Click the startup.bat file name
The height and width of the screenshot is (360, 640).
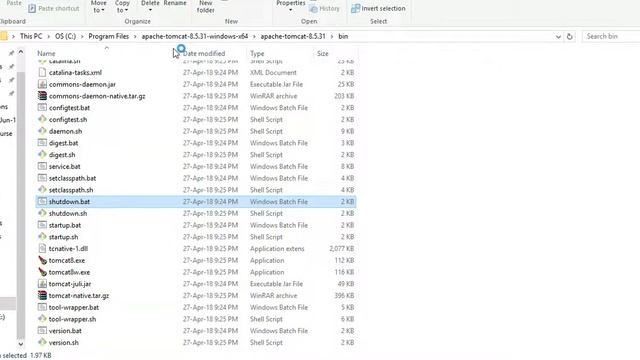65,225
